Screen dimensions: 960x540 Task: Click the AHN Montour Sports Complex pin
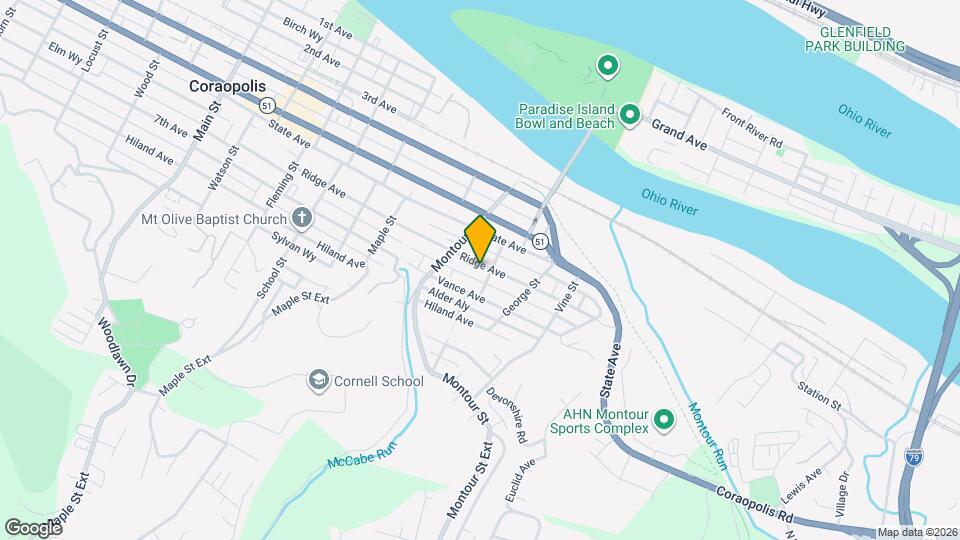point(664,421)
